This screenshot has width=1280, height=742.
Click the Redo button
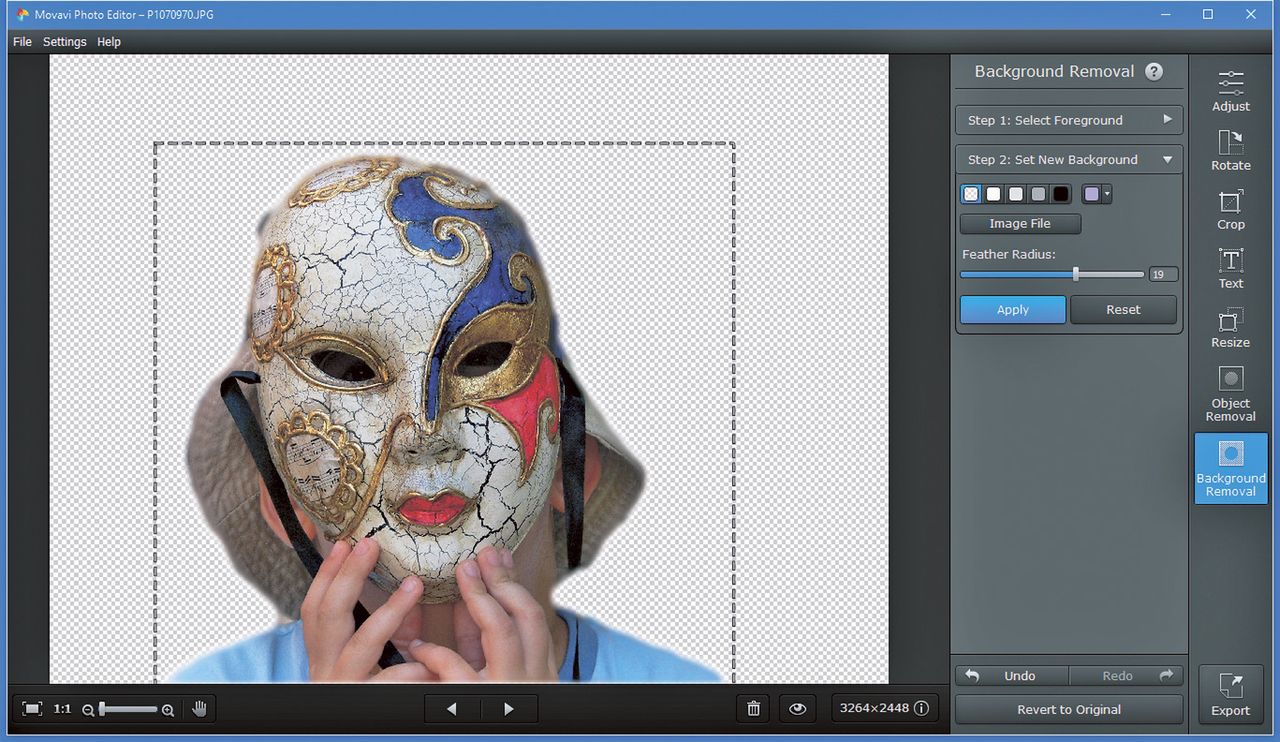[1126, 676]
